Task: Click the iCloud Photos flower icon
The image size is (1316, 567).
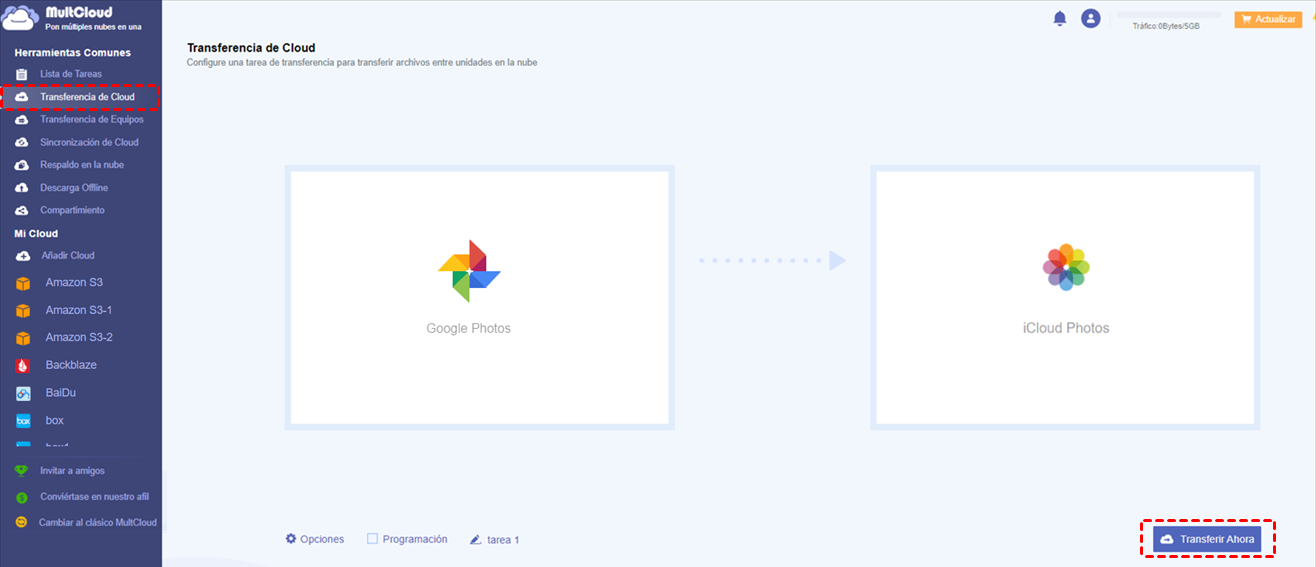Action: [x=1066, y=267]
